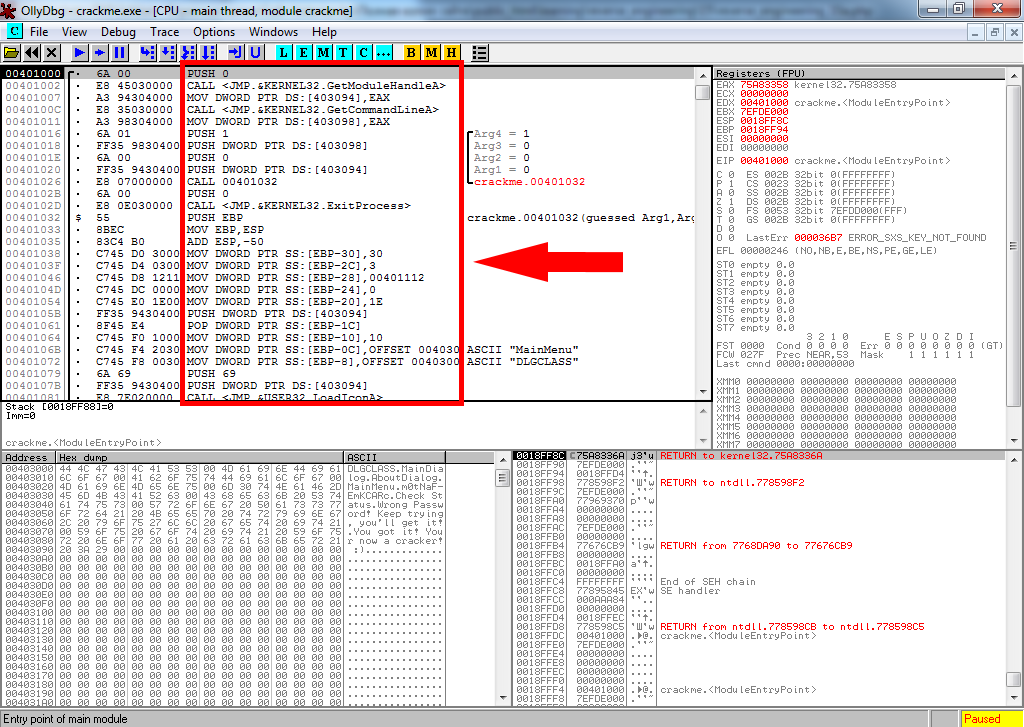This screenshot has height=727, width=1024.
Task: Click Execute till user code U icon
Action: 256,52
